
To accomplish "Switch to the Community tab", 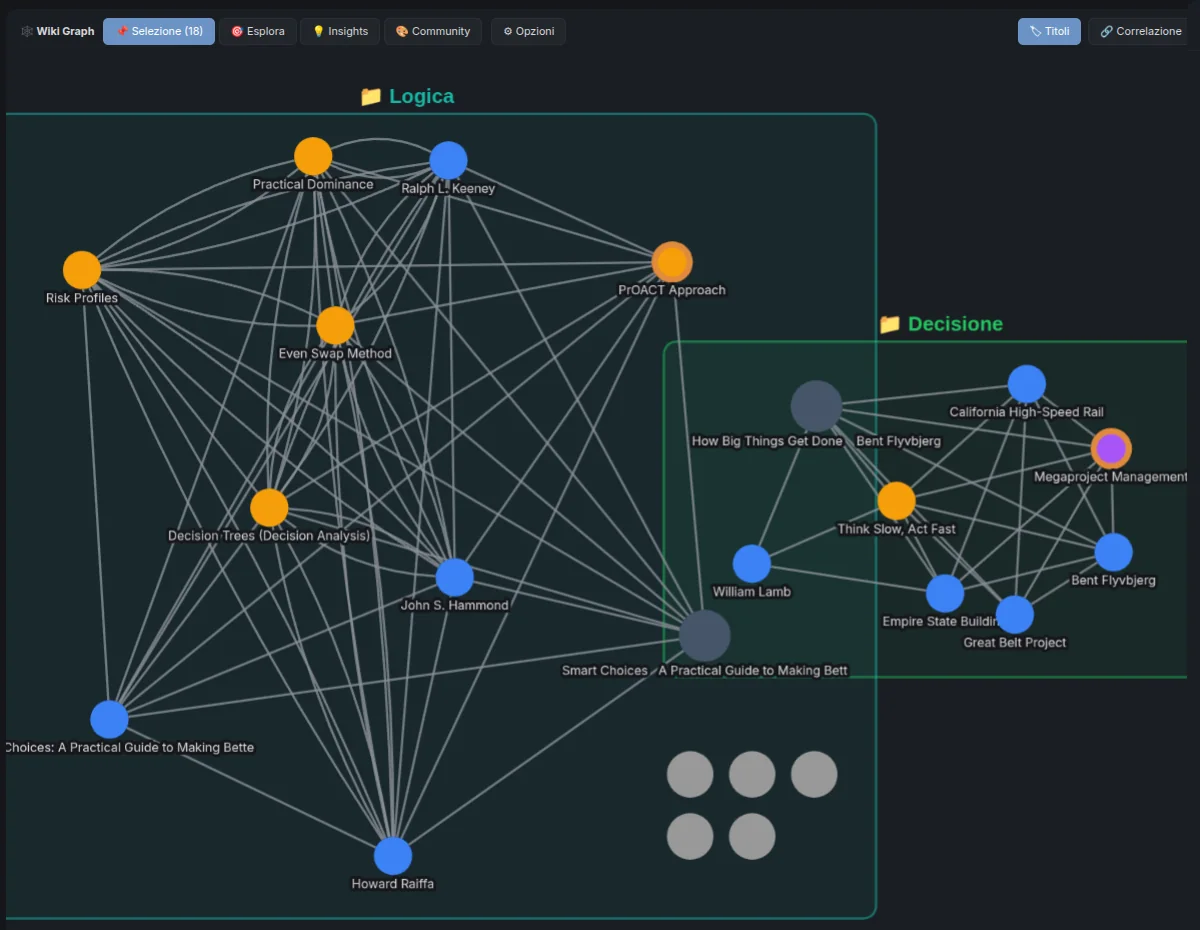I will click(x=433, y=31).
